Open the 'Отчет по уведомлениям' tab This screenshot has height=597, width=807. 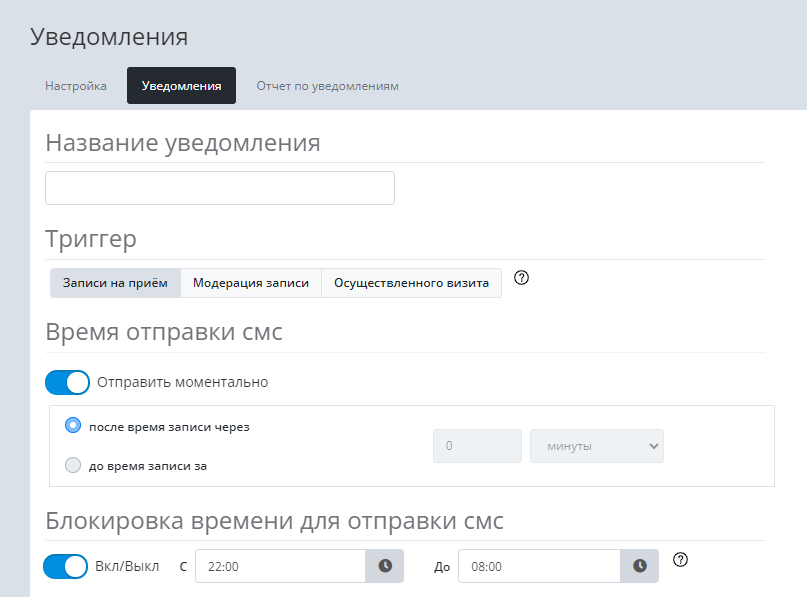[327, 86]
